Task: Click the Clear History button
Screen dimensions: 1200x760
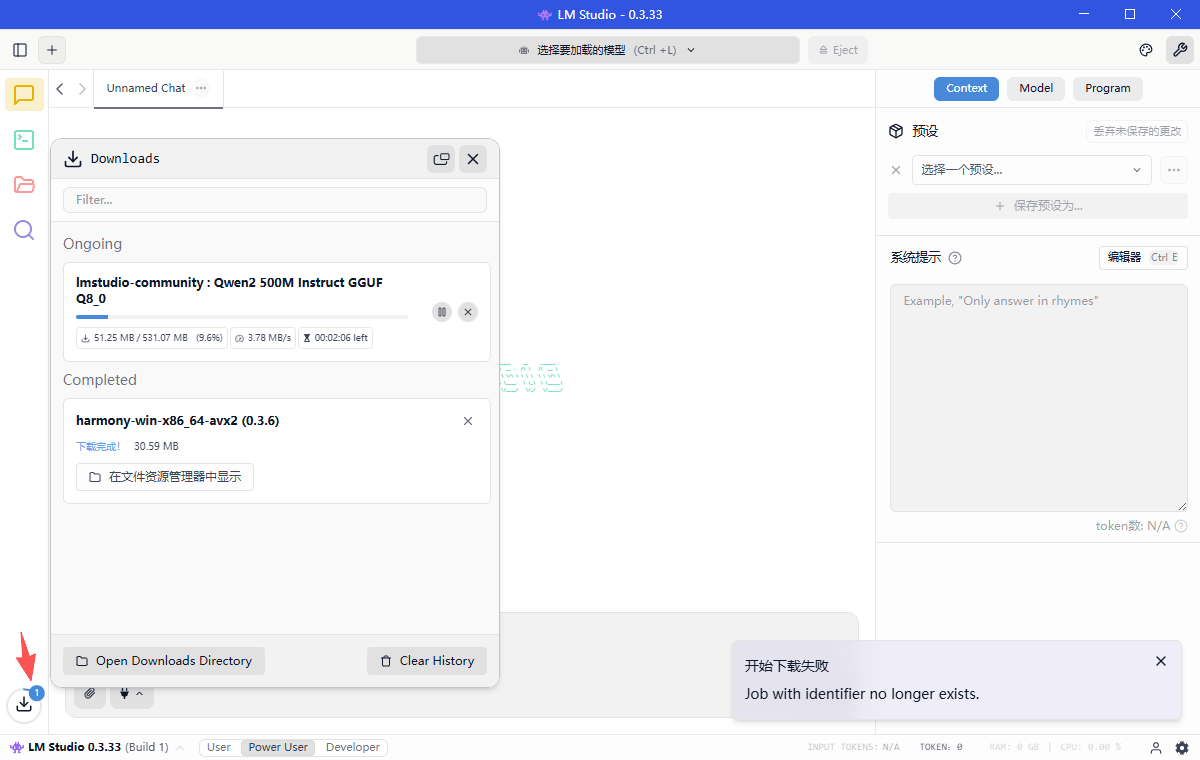Action: click(427, 661)
